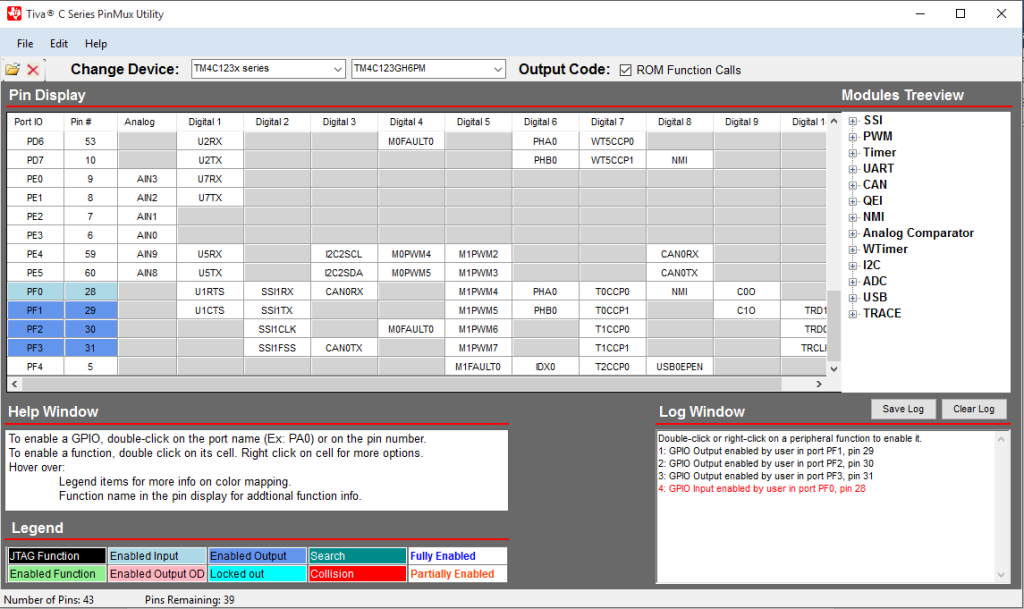Click the AIN3 cell in PE0 row
The height and width of the screenshot is (609, 1024).
pos(147,179)
